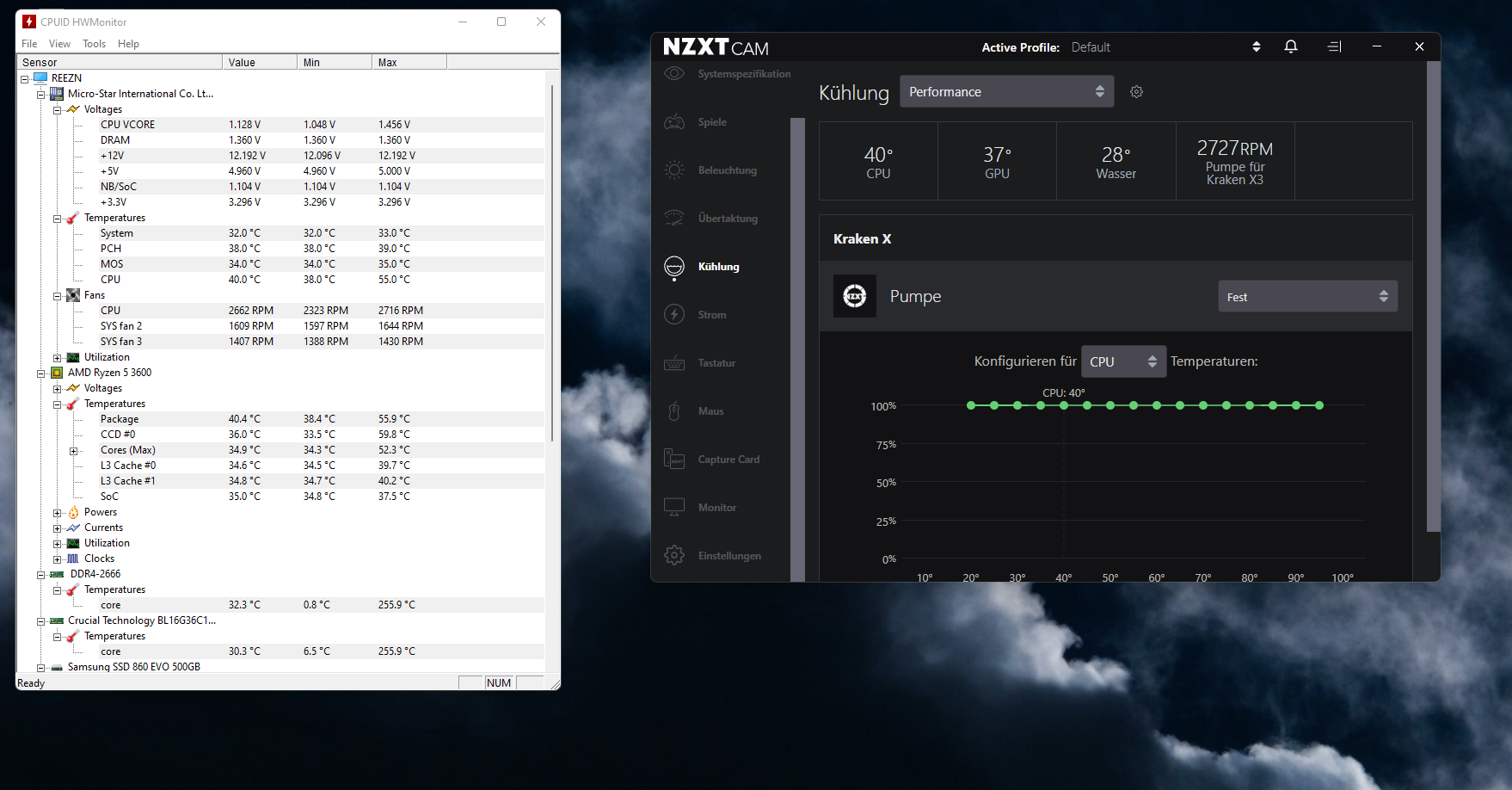Image resolution: width=1512 pixels, height=790 pixels.
Task: Open the Monitor icon in NZXT CAM
Action: coord(674,508)
